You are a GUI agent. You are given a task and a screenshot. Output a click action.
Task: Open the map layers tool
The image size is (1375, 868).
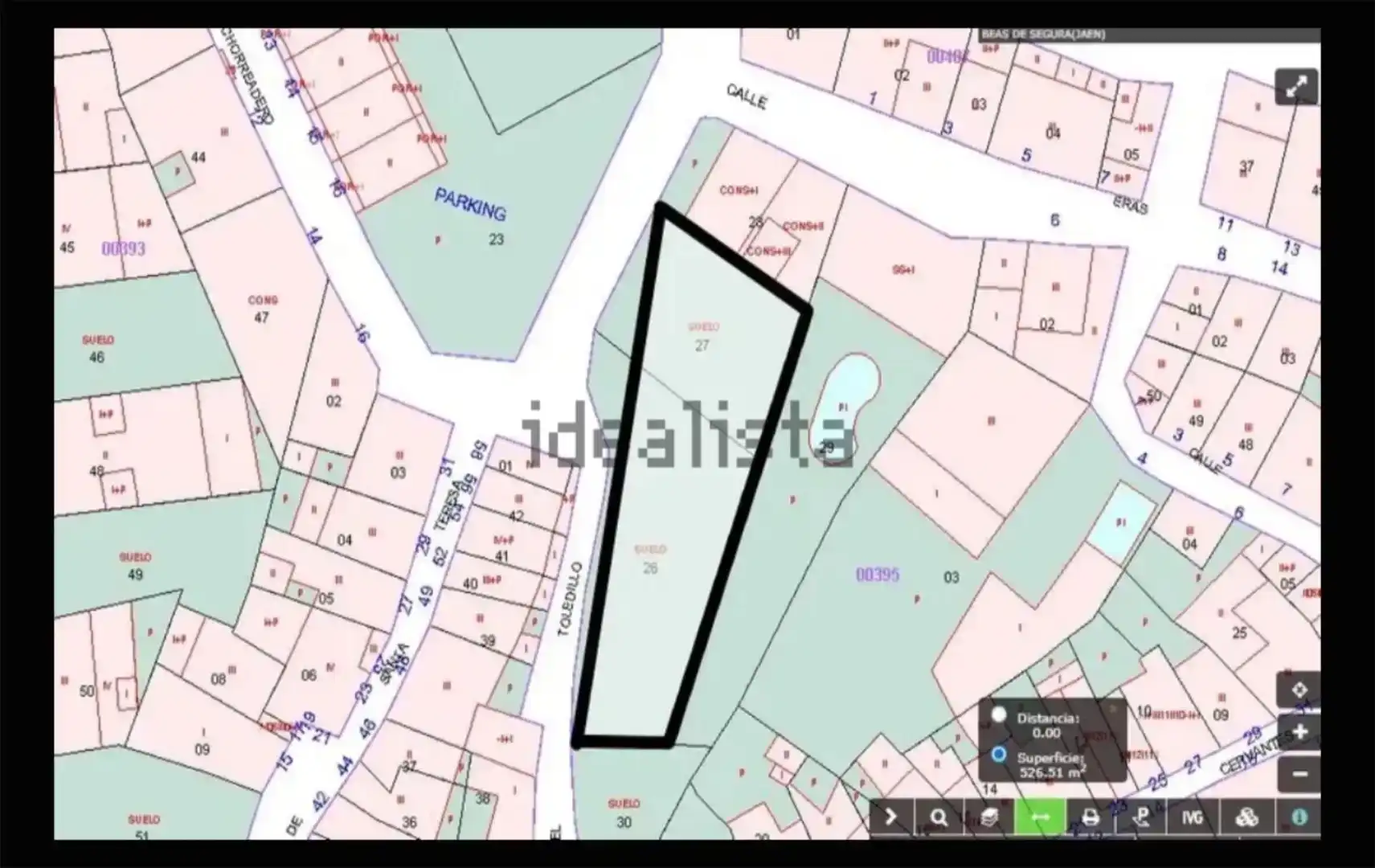click(989, 817)
